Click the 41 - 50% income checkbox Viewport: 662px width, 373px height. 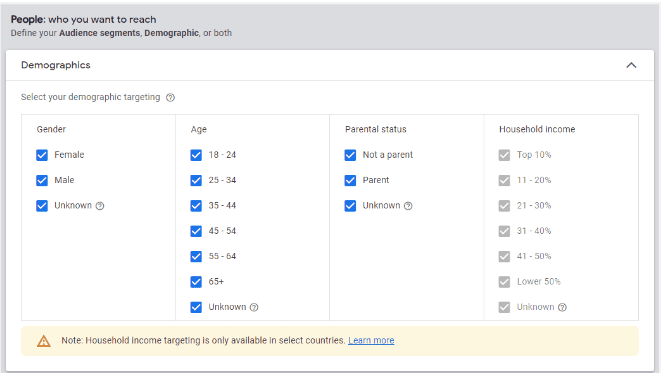point(504,256)
